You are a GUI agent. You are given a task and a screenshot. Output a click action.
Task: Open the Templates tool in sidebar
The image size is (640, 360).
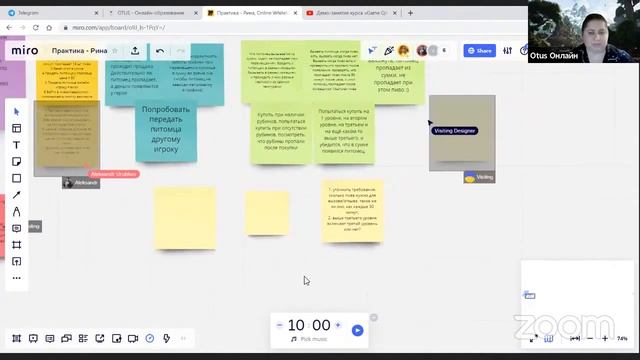coord(16,129)
